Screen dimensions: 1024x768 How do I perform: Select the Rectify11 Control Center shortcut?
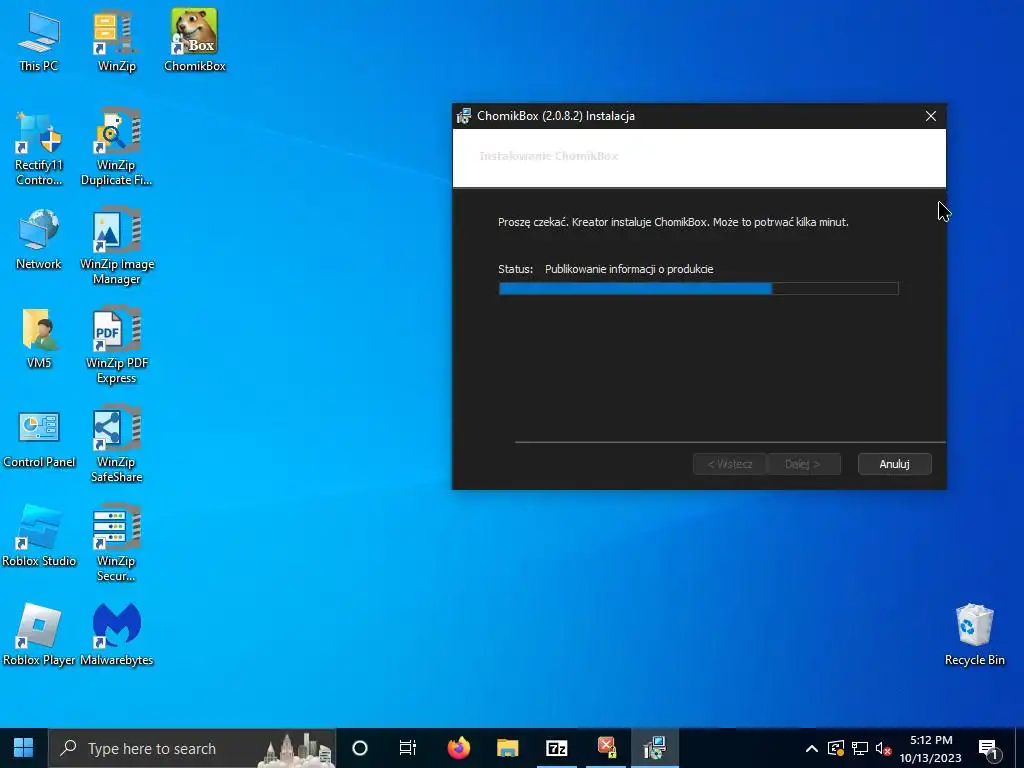(x=39, y=148)
